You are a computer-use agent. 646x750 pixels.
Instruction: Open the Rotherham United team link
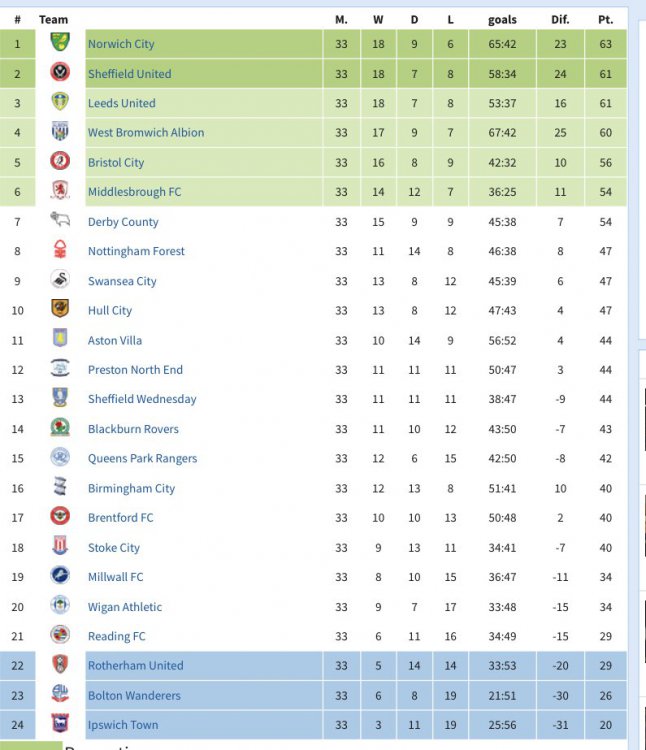pyautogui.click(x=135, y=665)
